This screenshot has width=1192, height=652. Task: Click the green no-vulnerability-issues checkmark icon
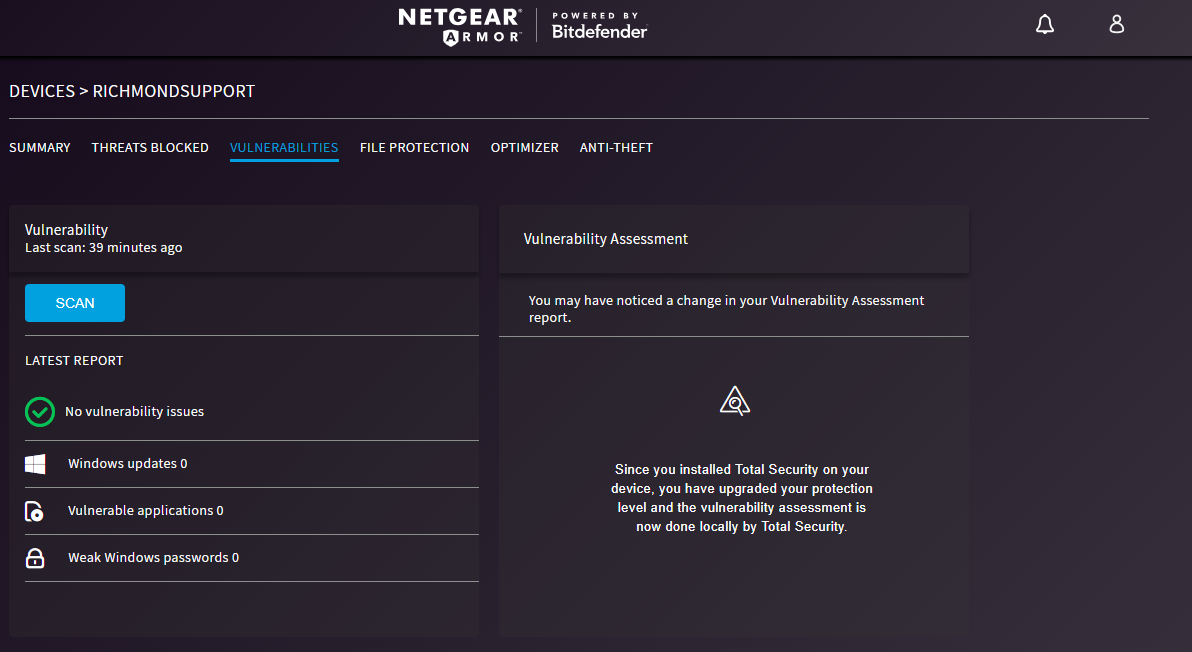tap(39, 411)
